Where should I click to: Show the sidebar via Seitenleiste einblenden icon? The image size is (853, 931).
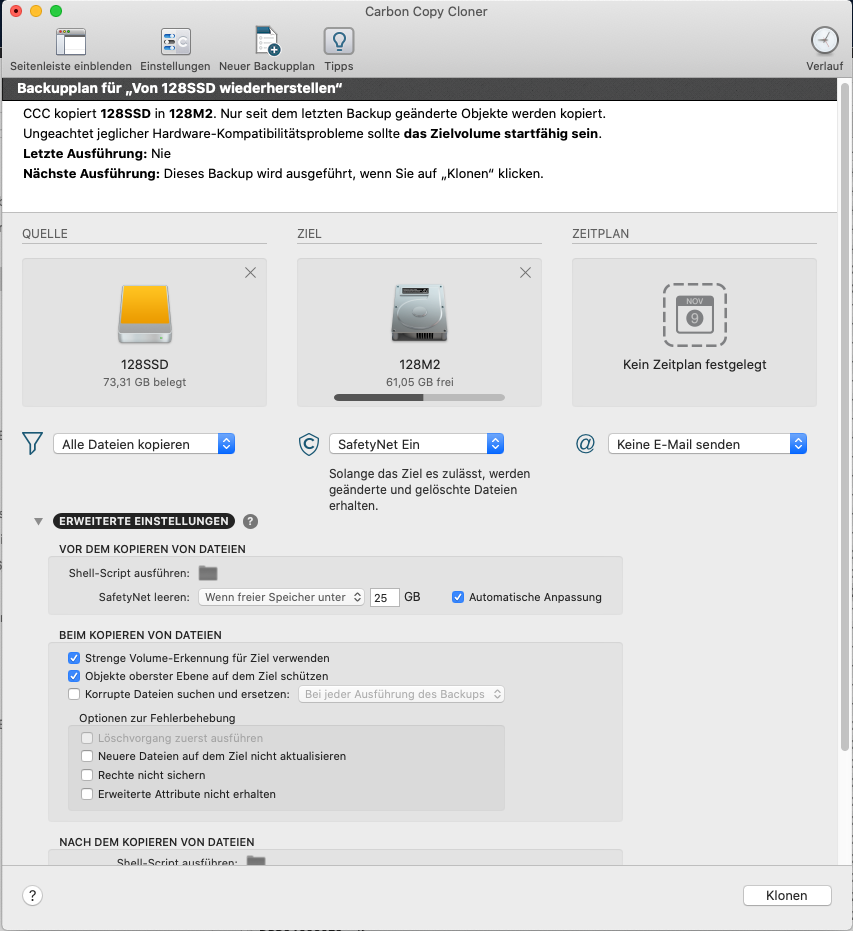[x=71, y=42]
